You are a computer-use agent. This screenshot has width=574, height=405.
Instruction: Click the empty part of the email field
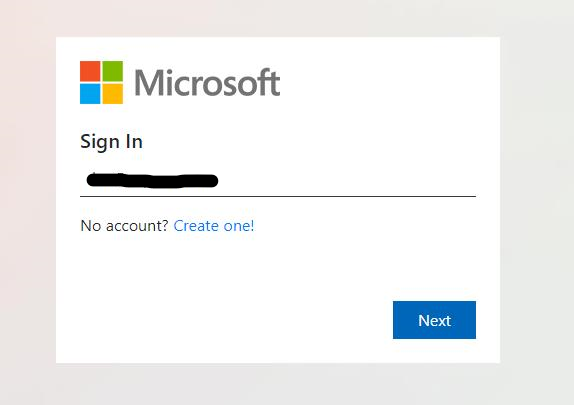tap(348, 181)
